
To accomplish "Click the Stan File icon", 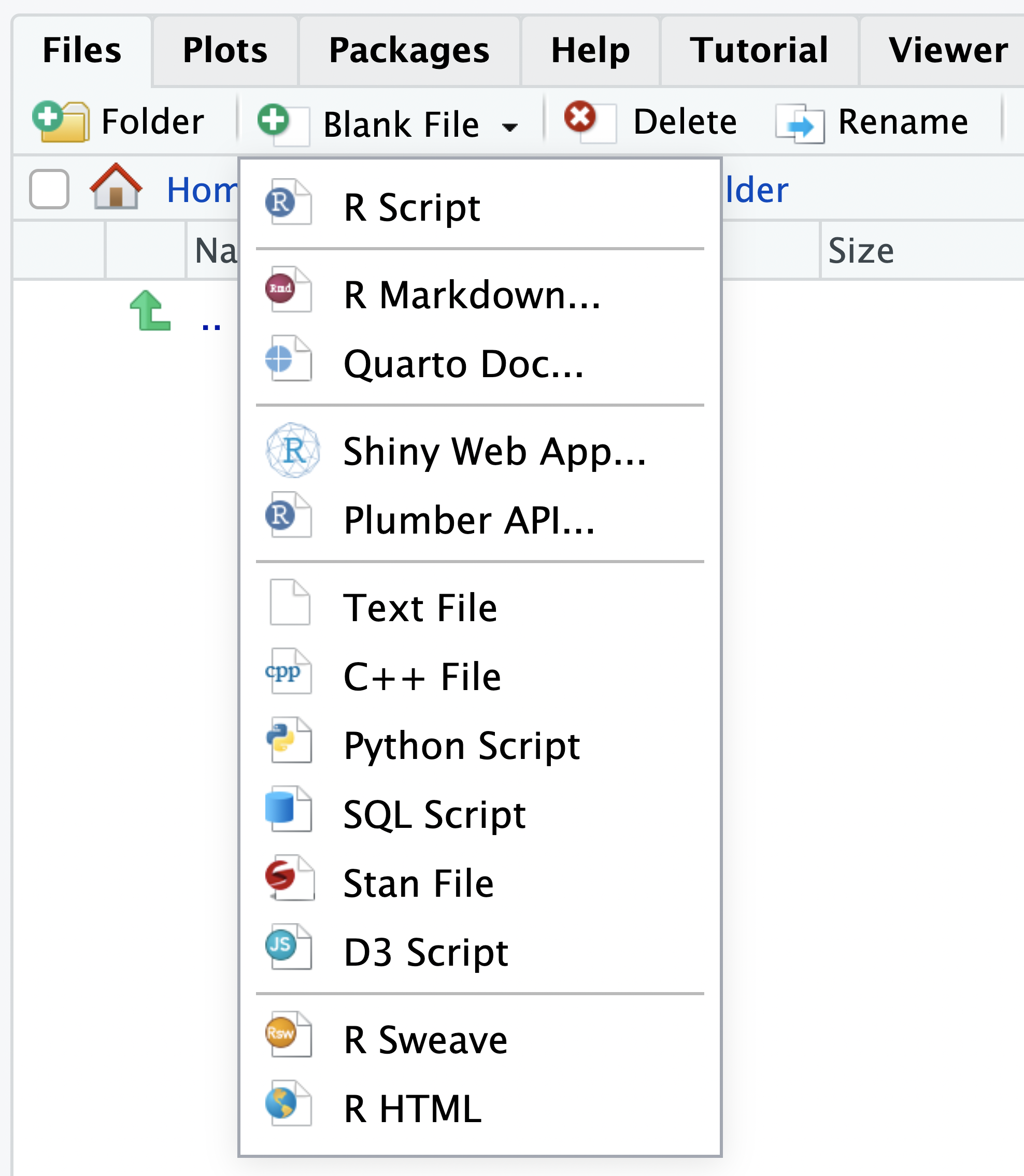I will 289,879.
